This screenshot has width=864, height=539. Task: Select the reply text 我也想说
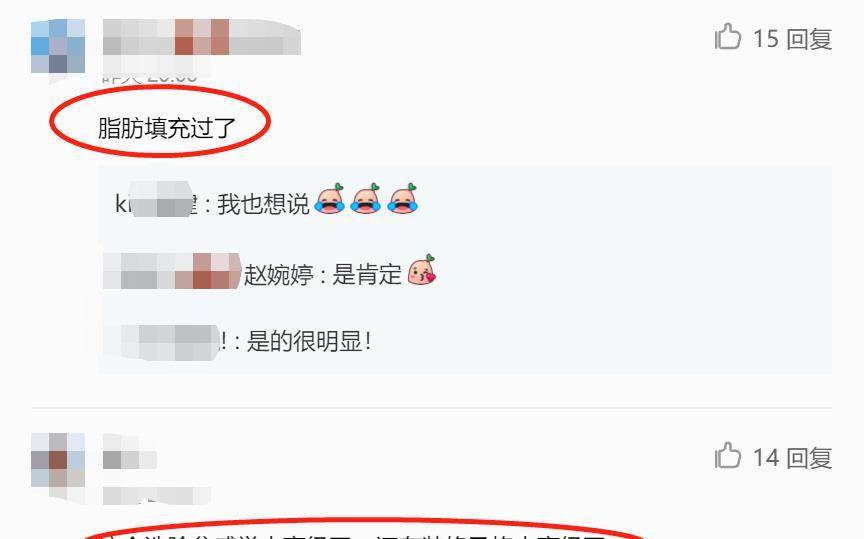click(x=263, y=204)
